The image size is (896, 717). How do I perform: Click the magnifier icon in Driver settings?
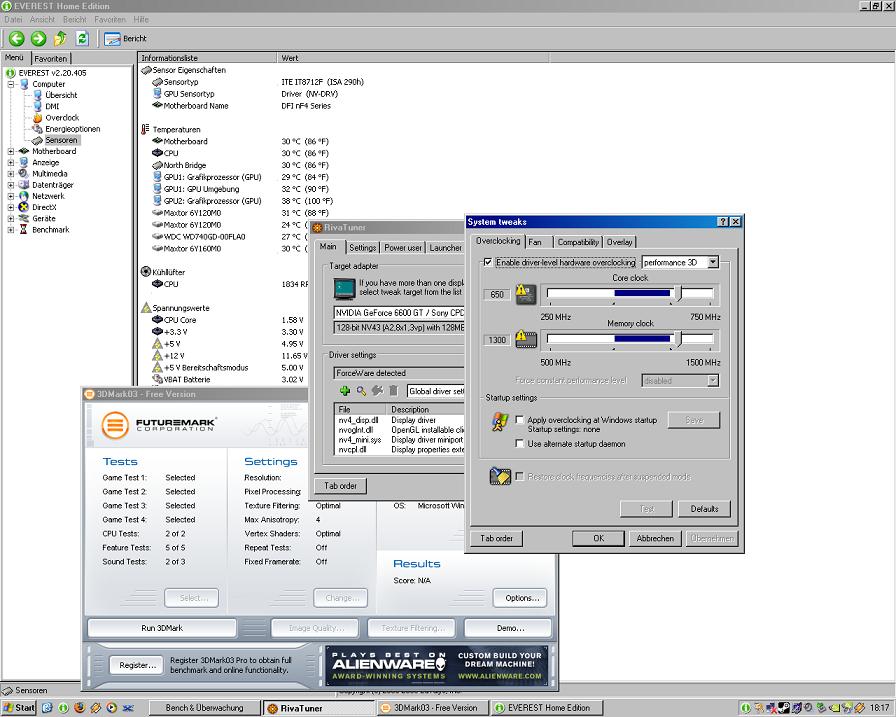coord(361,390)
